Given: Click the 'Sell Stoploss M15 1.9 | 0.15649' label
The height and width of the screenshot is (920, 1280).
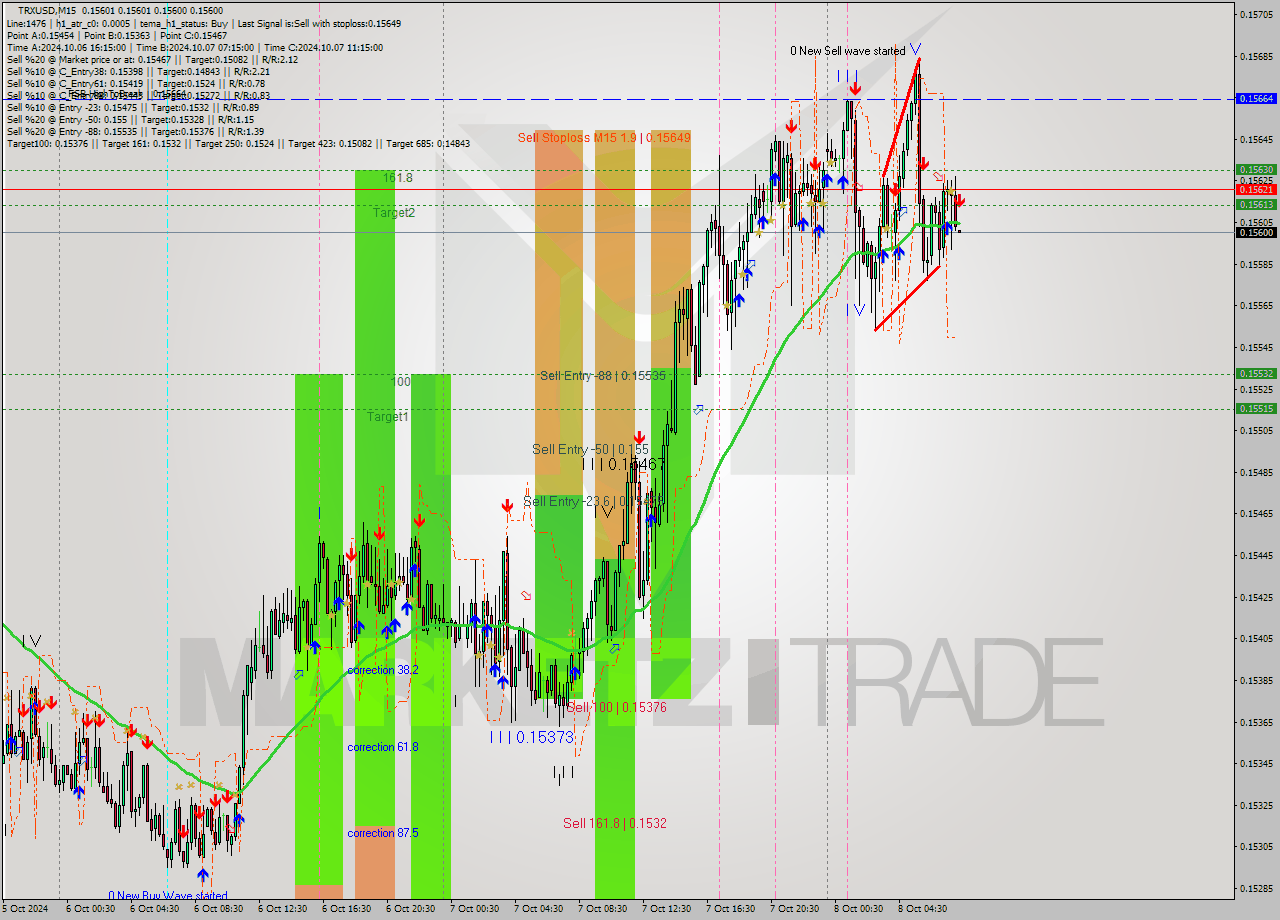Looking at the screenshot, I should tap(604, 137).
